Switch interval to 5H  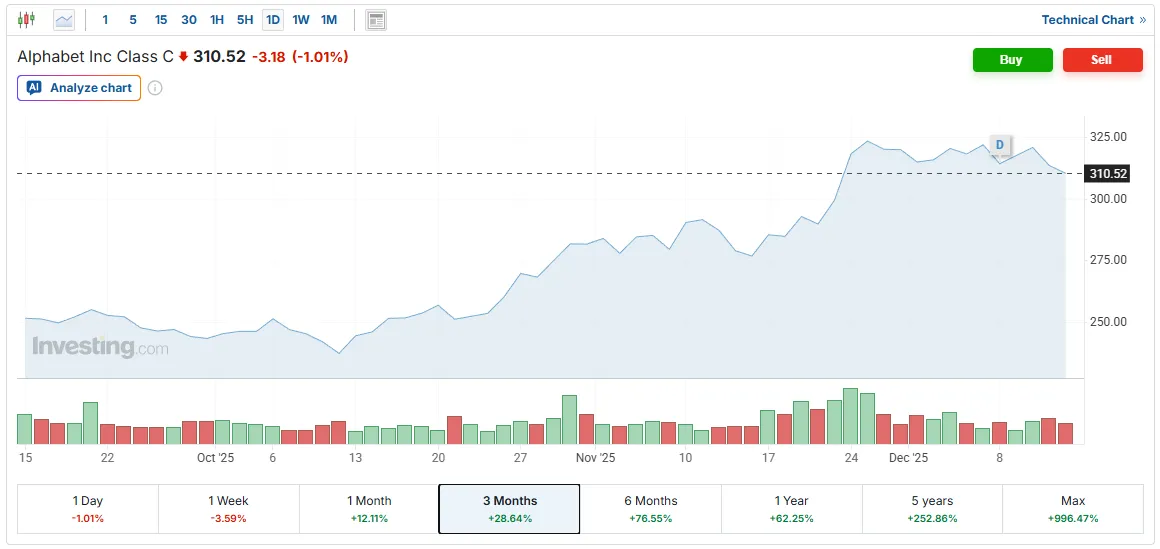(245, 19)
